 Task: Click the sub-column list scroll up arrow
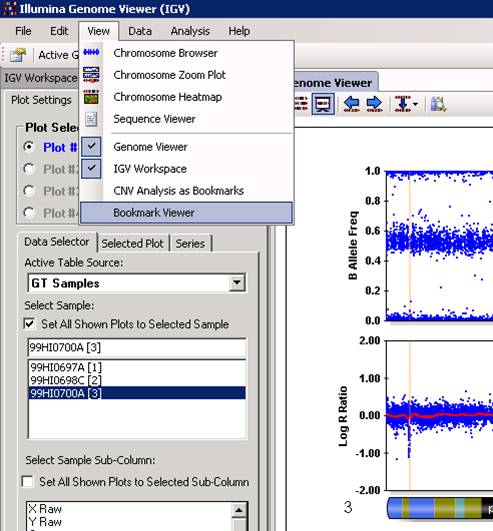239,510
